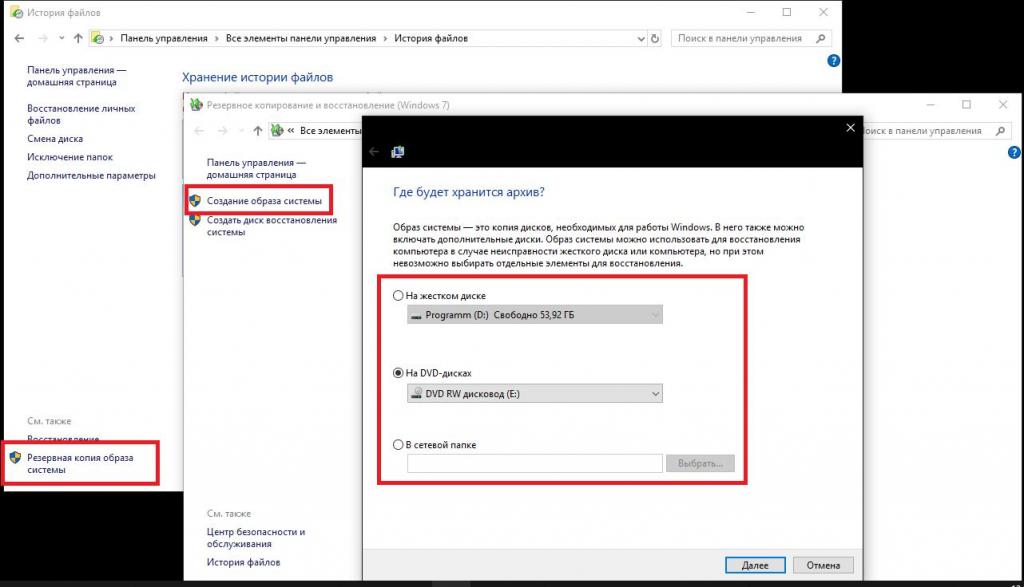Select the На DVD-дисках radio option
This screenshot has width=1024, height=587.
pyautogui.click(x=398, y=373)
